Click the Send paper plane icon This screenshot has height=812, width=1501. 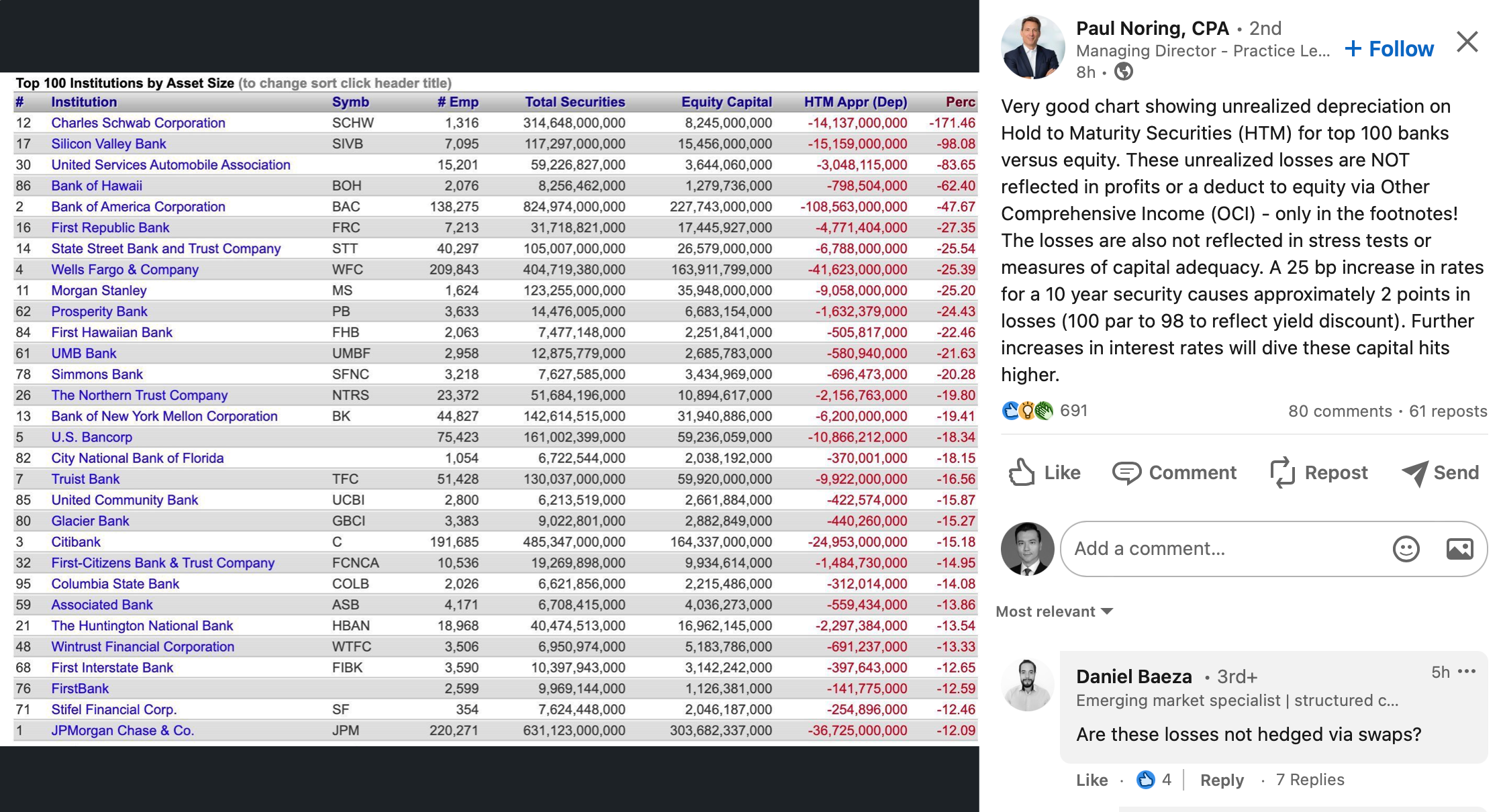click(x=1414, y=473)
